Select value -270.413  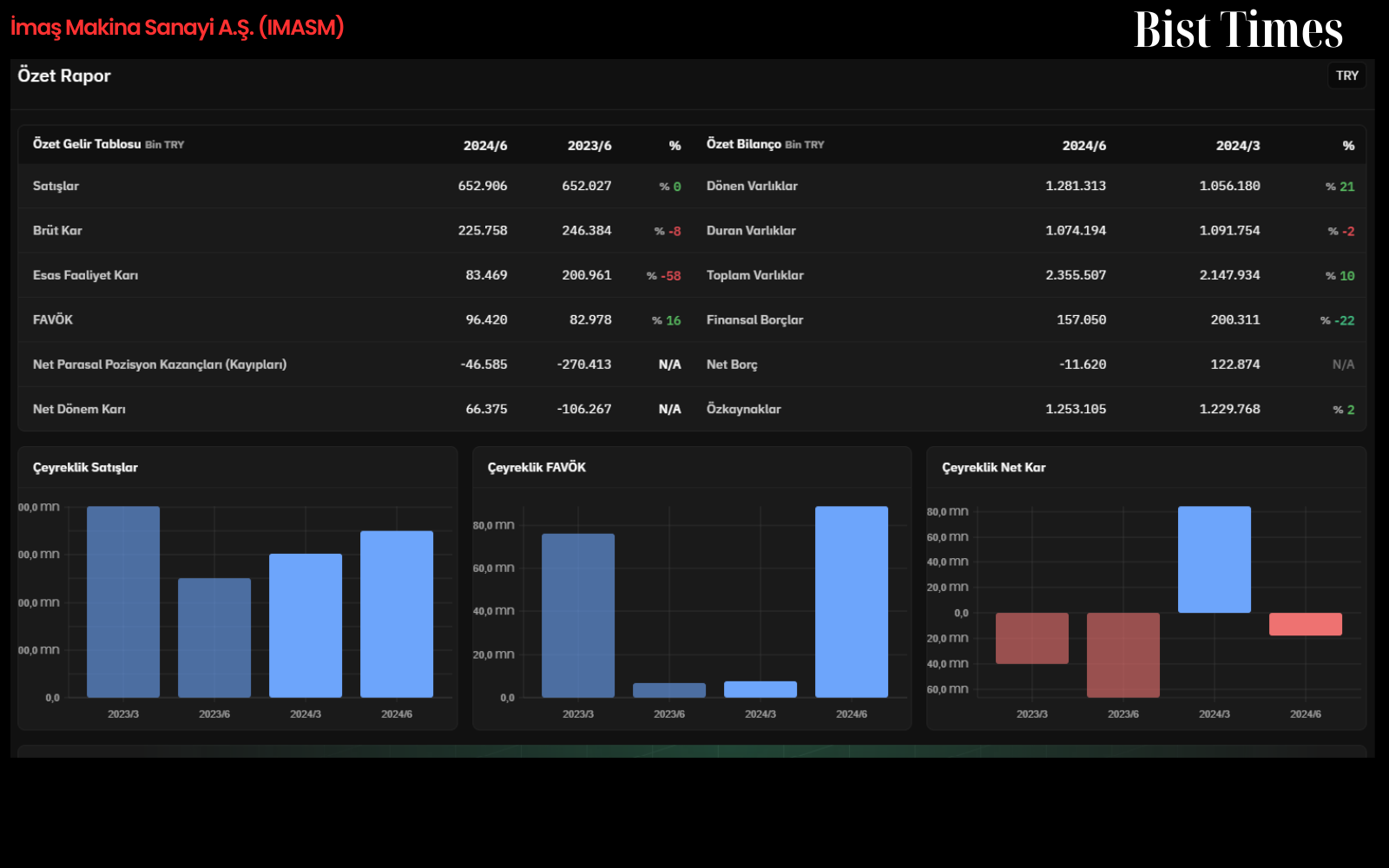click(584, 365)
